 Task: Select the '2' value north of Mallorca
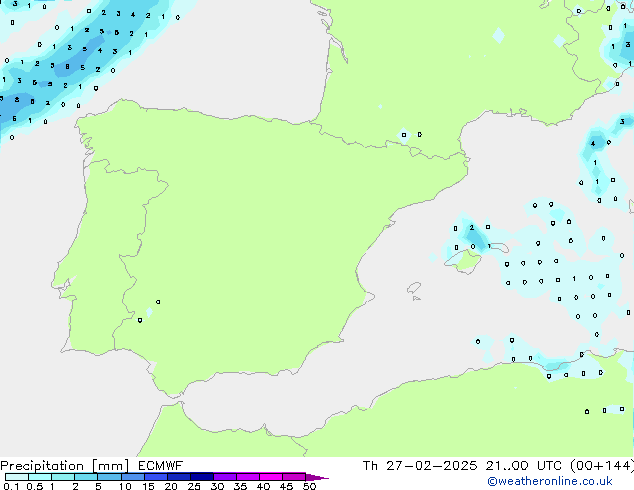tap(471, 228)
